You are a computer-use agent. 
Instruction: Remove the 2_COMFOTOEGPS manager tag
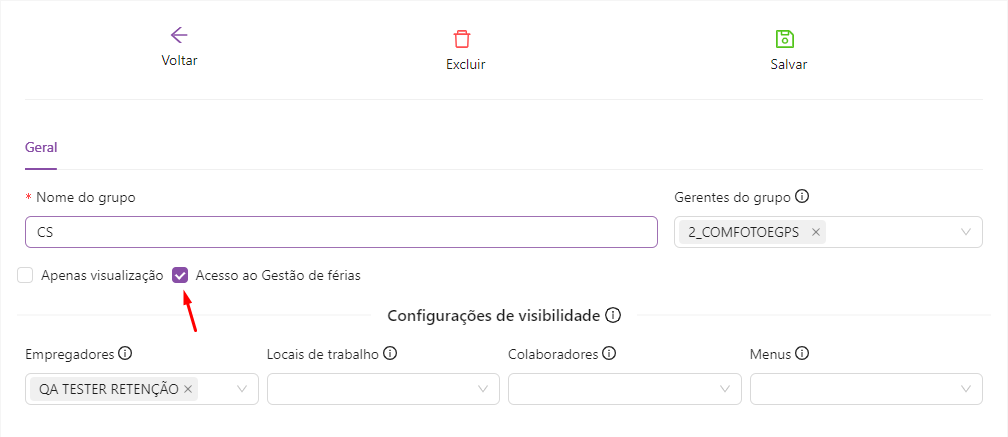click(x=816, y=232)
